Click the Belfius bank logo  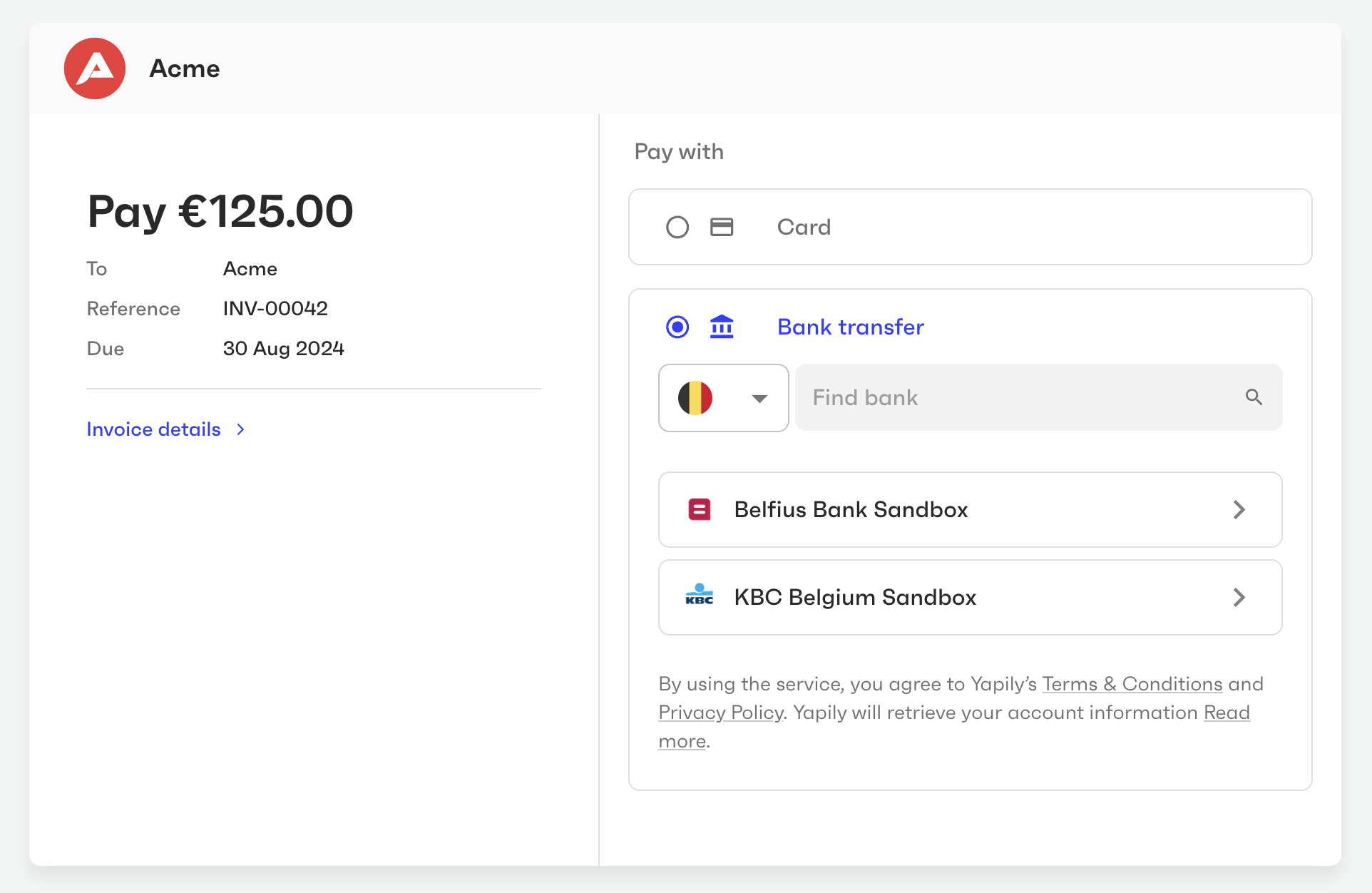(x=699, y=509)
